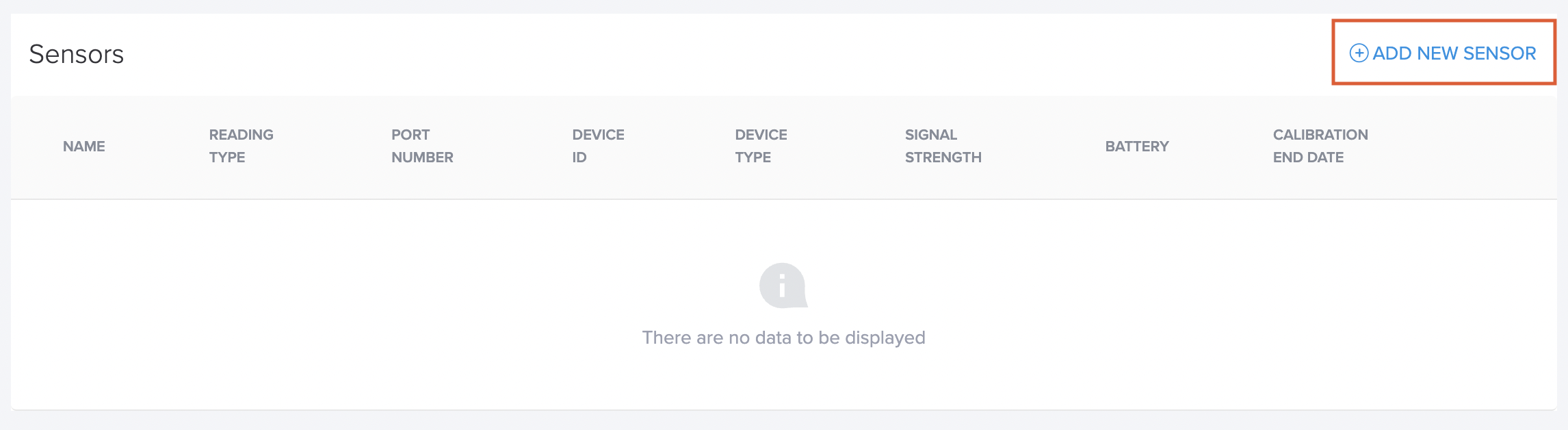Sort by the SIGNAL STRENGTH column header
1568x430 pixels.
pyautogui.click(x=943, y=146)
